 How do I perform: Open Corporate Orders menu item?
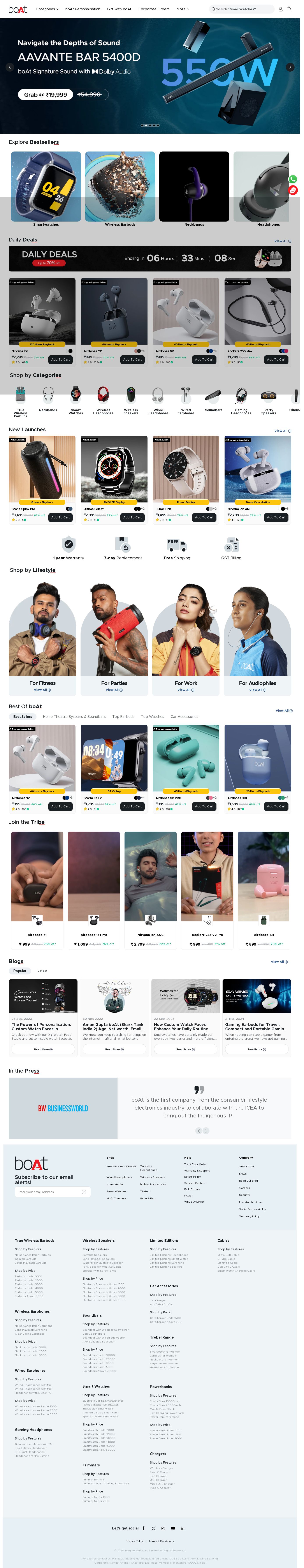(x=154, y=9)
